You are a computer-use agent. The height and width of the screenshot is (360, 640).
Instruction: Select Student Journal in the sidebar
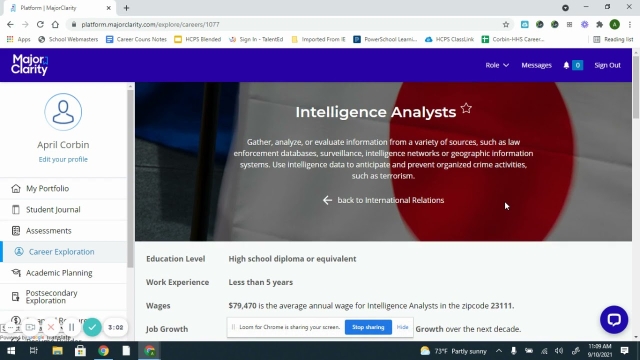click(63, 210)
